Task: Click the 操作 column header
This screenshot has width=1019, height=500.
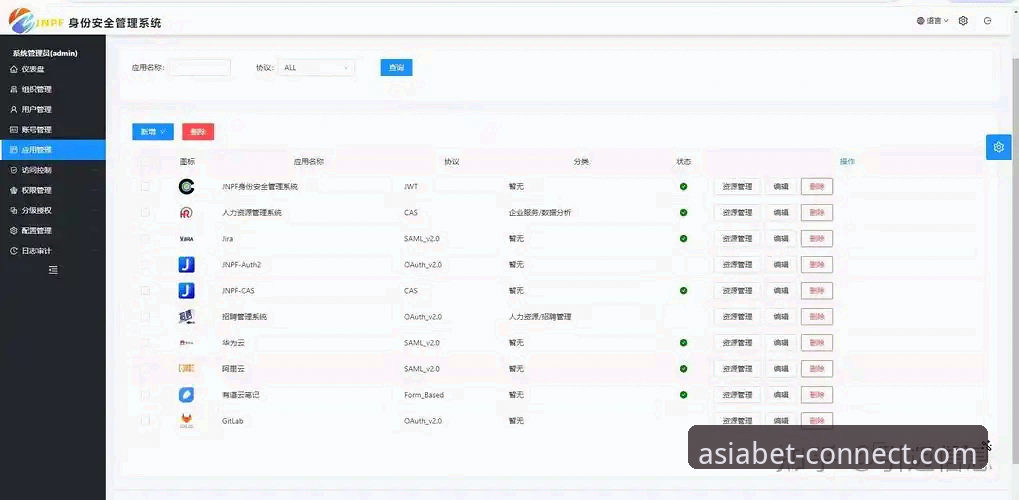Action: pyautogui.click(x=847, y=161)
